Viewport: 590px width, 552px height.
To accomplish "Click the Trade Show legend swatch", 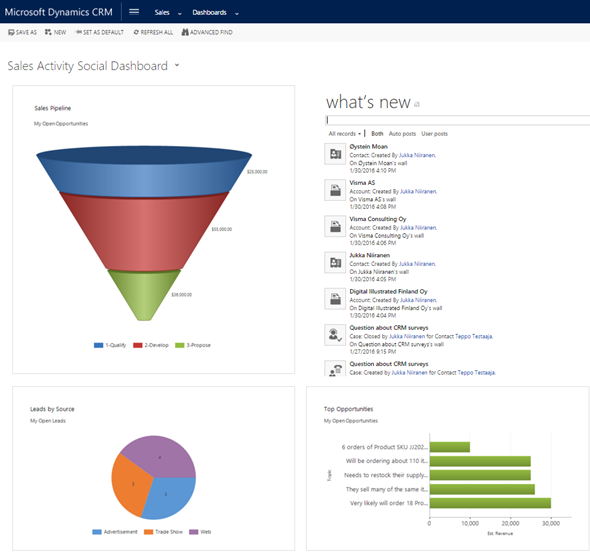I will [149, 532].
